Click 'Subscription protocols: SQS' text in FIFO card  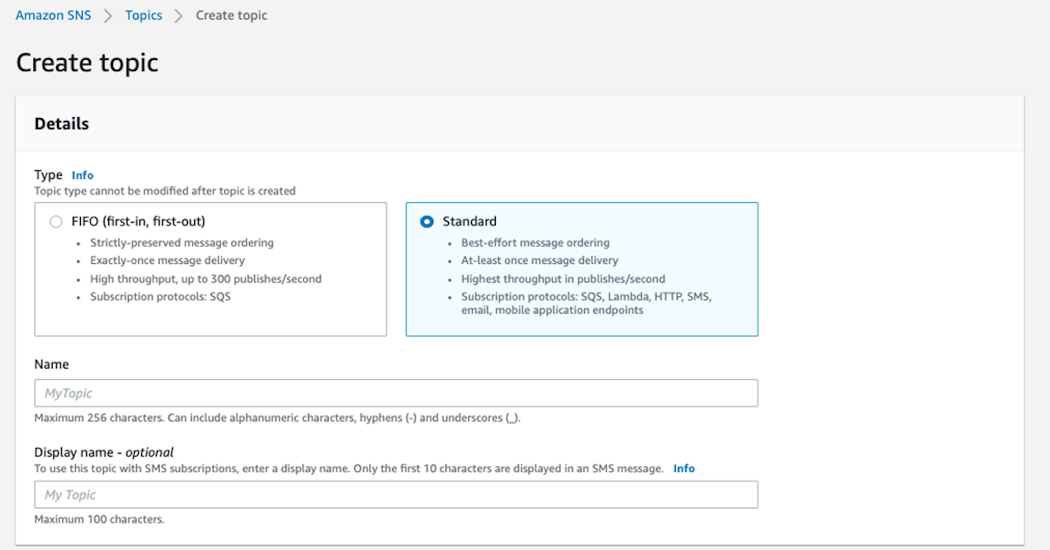point(160,297)
